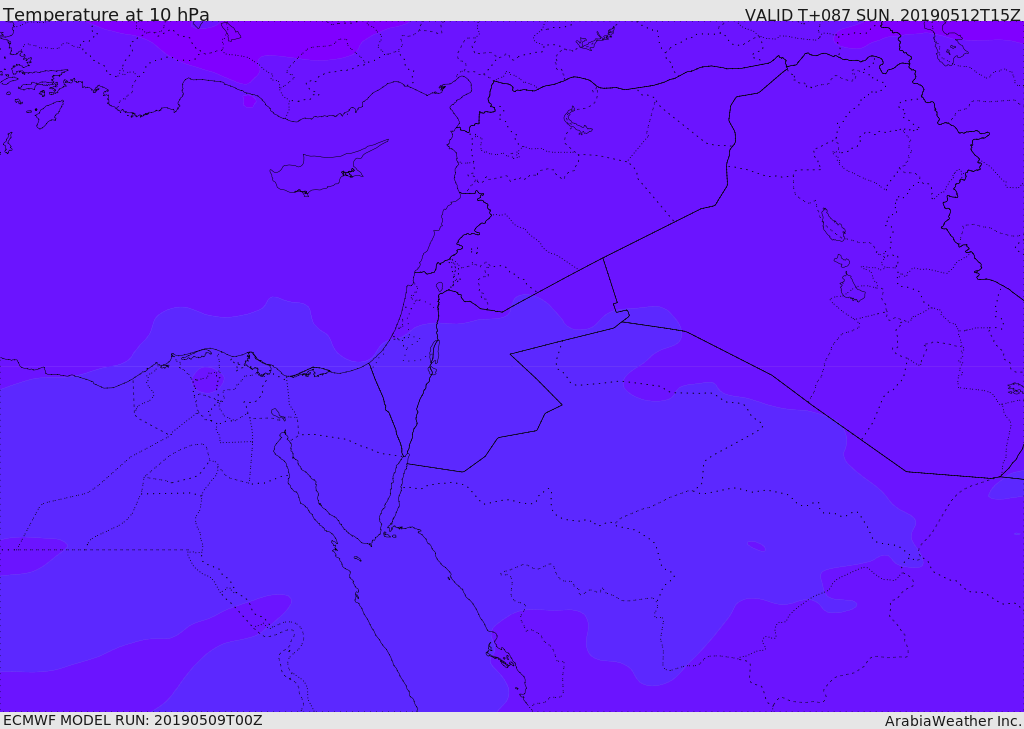Click the 'ECMWF MODEL RUN: 20190509T00Z' text

pyautogui.click(x=133, y=720)
